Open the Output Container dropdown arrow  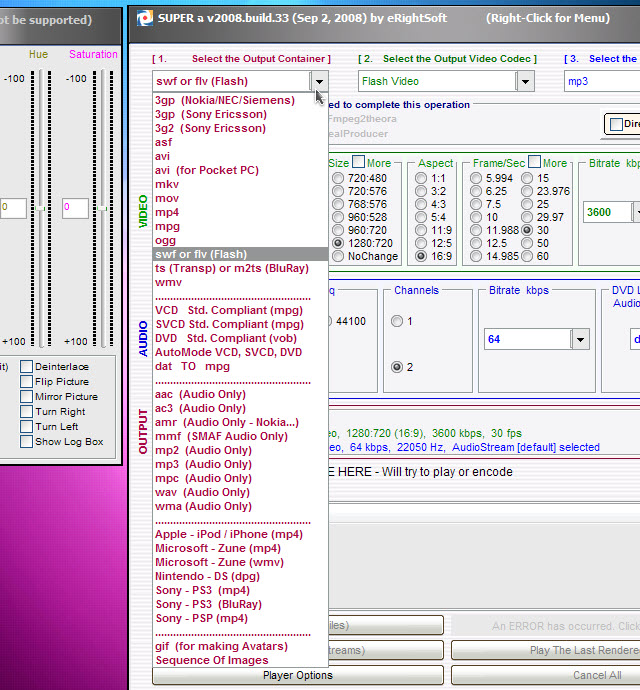319,81
